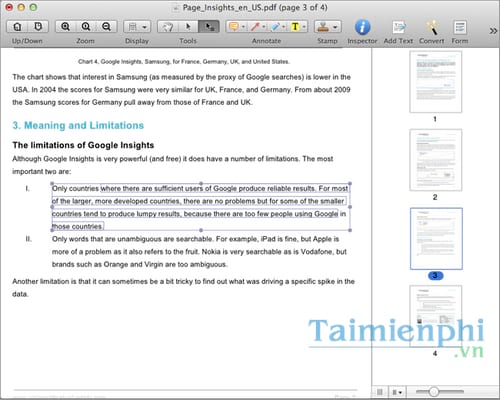Open the Display mode dropdown
The height and width of the screenshot is (400, 500).
click(137, 27)
